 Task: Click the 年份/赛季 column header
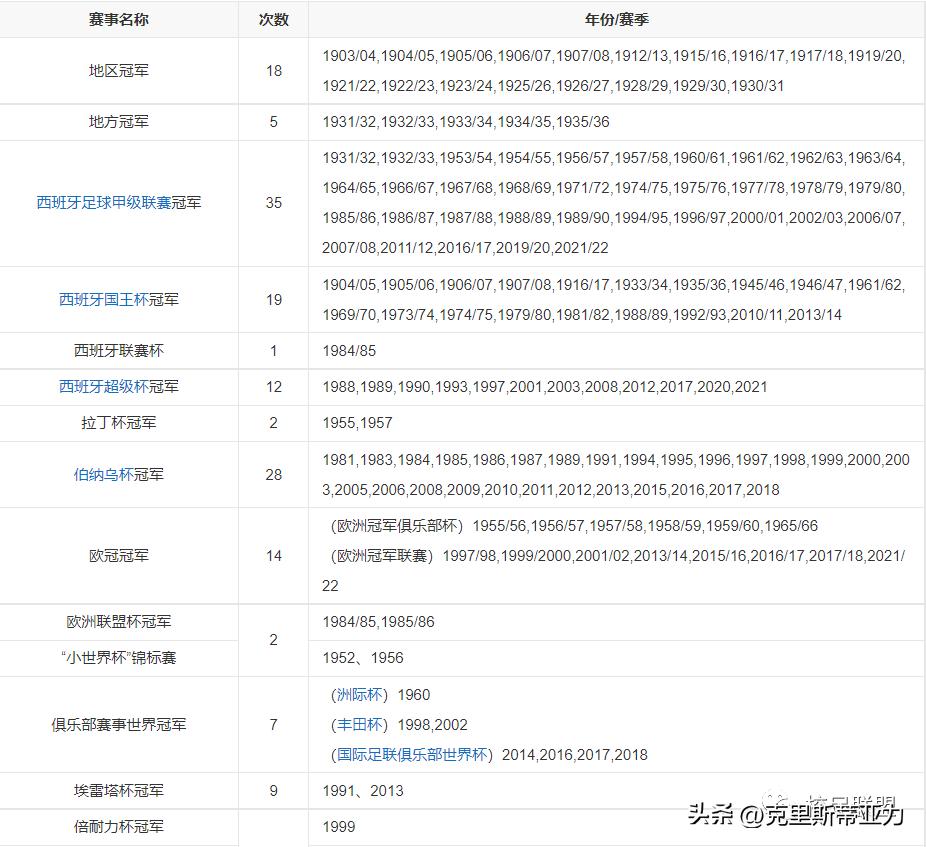coord(615,18)
